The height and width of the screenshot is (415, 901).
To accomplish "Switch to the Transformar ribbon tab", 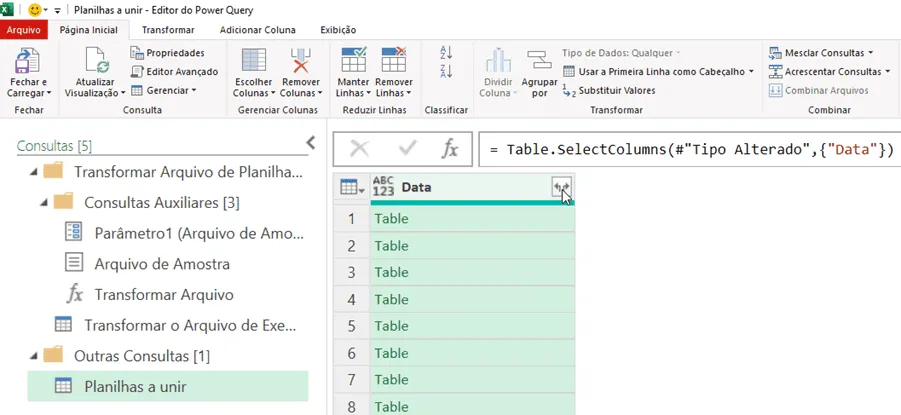I will [168, 30].
